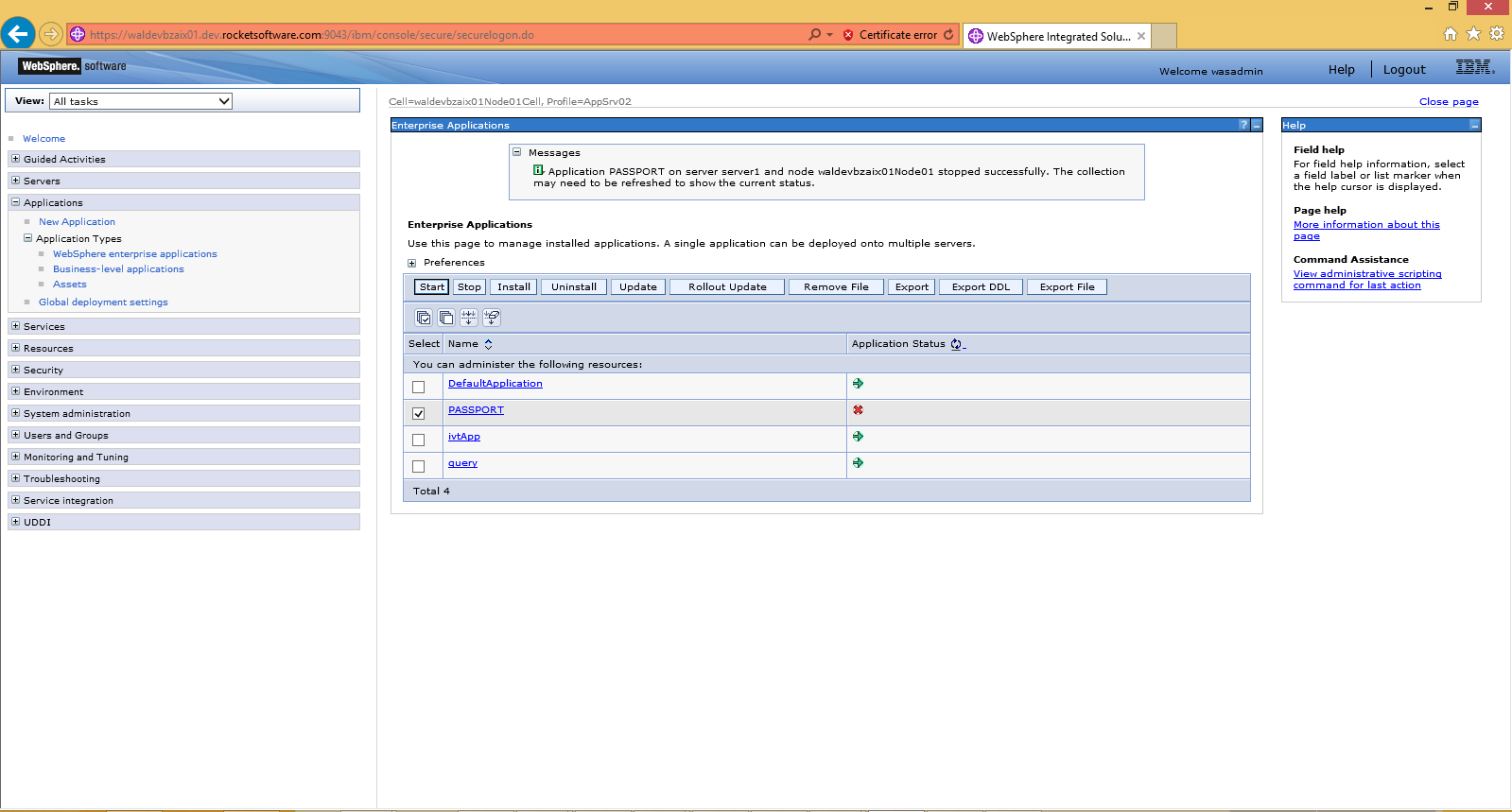The width and height of the screenshot is (1512, 812).
Task: Open WebSphere enterprise applications in navigation
Action: click(x=135, y=254)
